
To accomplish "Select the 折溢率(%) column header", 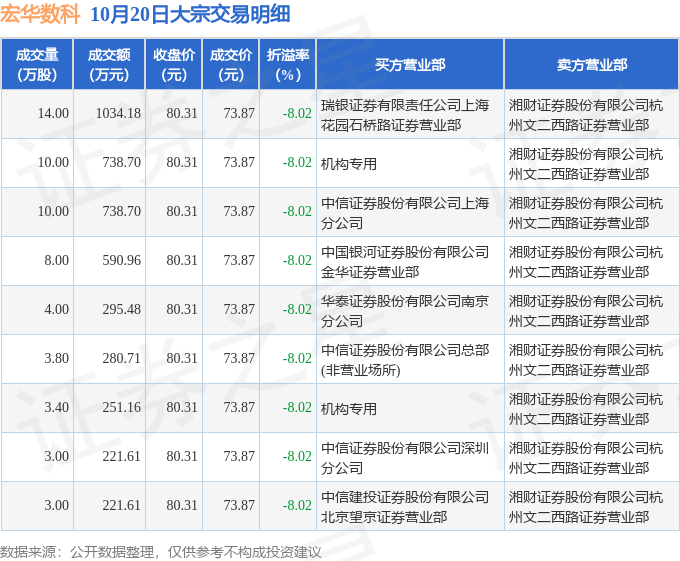I will pos(288,65).
